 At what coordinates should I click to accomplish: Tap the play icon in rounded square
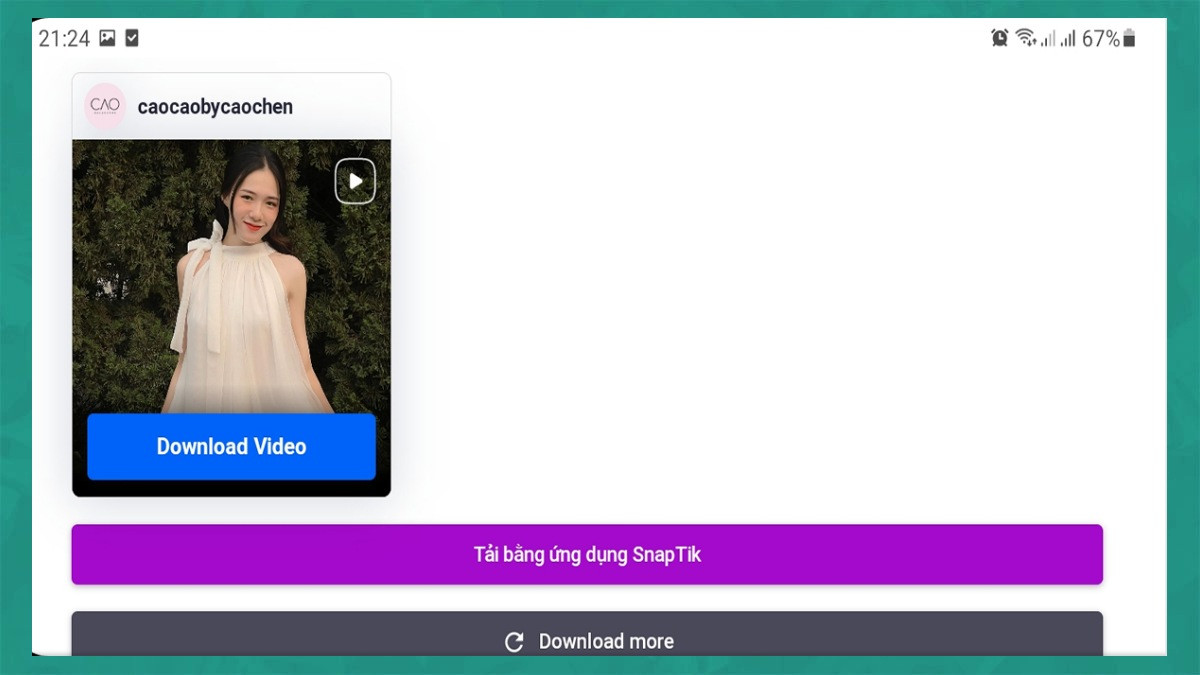click(355, 180)
